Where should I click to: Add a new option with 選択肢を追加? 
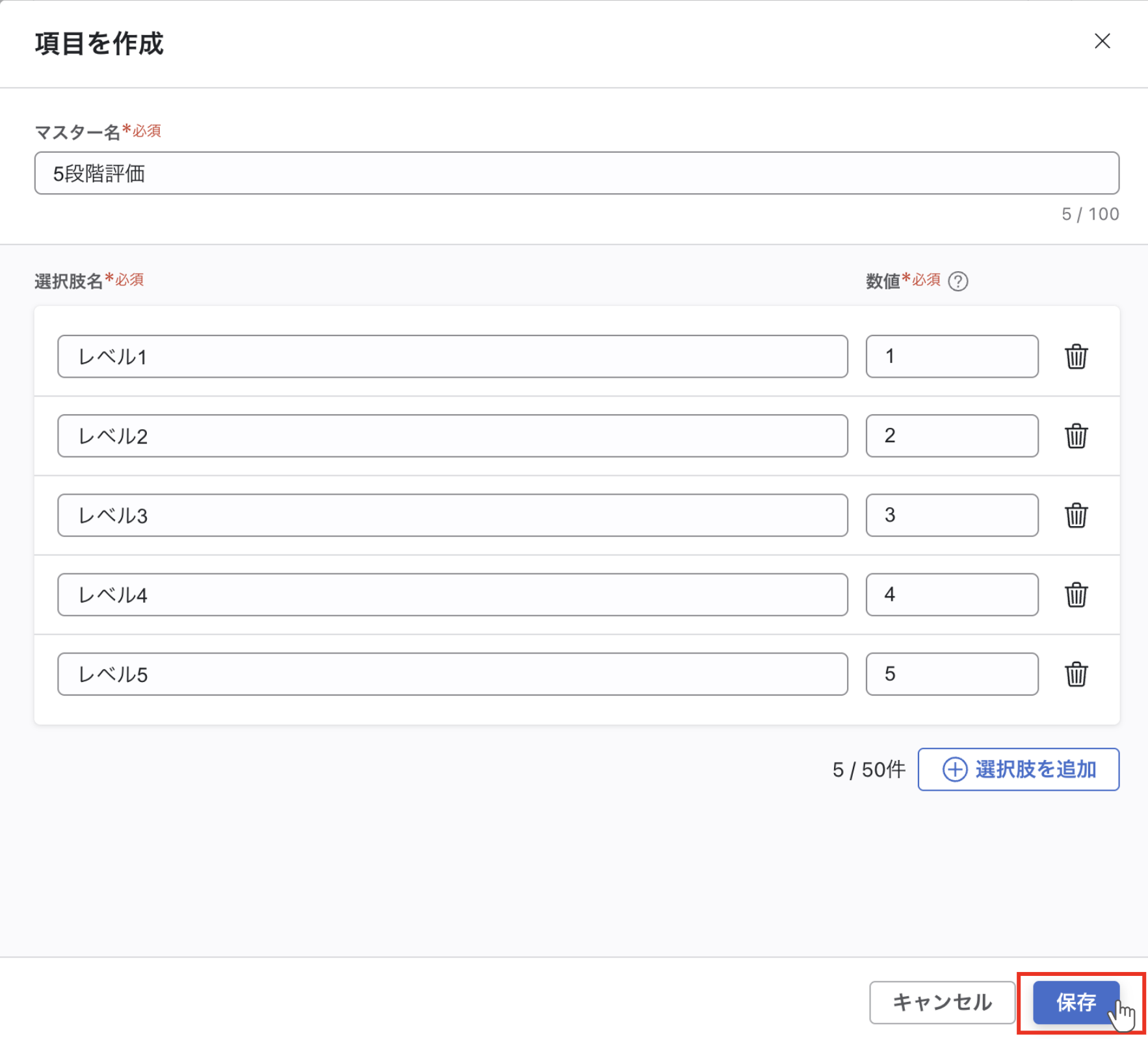point(1018,769)
